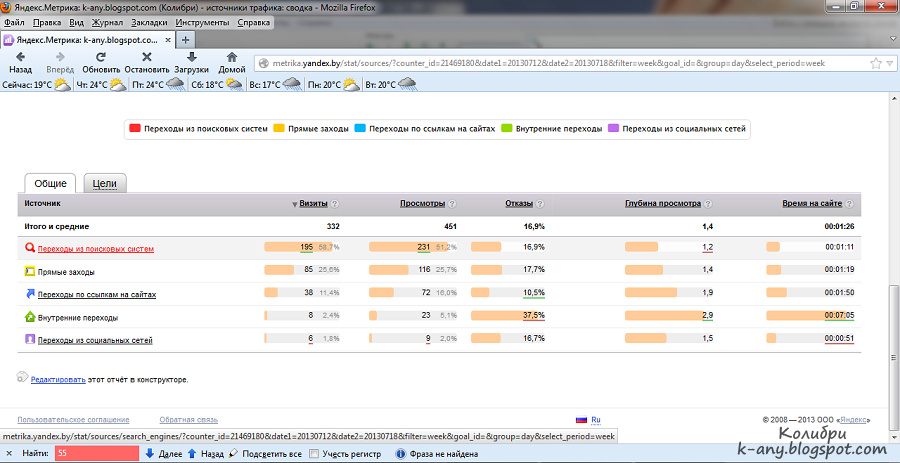Click the Вперёд forward arrow button
The height and width of the screenshot is (463, 900).
[60, 63]
